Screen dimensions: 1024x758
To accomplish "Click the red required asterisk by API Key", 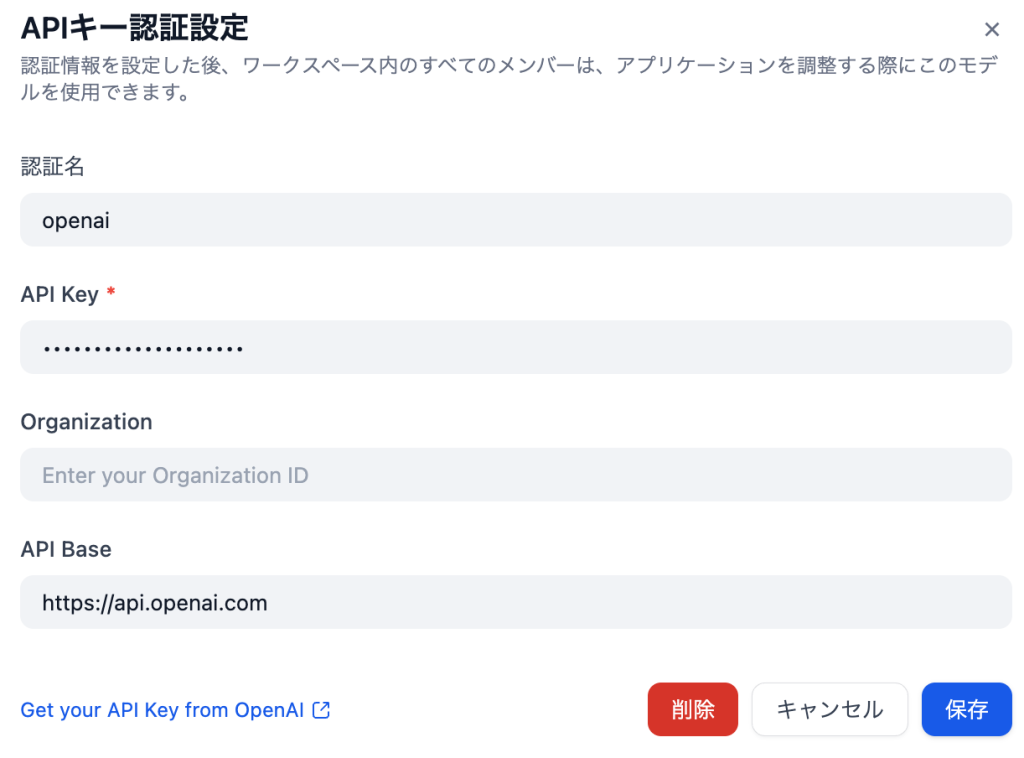I will click(111, 294).
